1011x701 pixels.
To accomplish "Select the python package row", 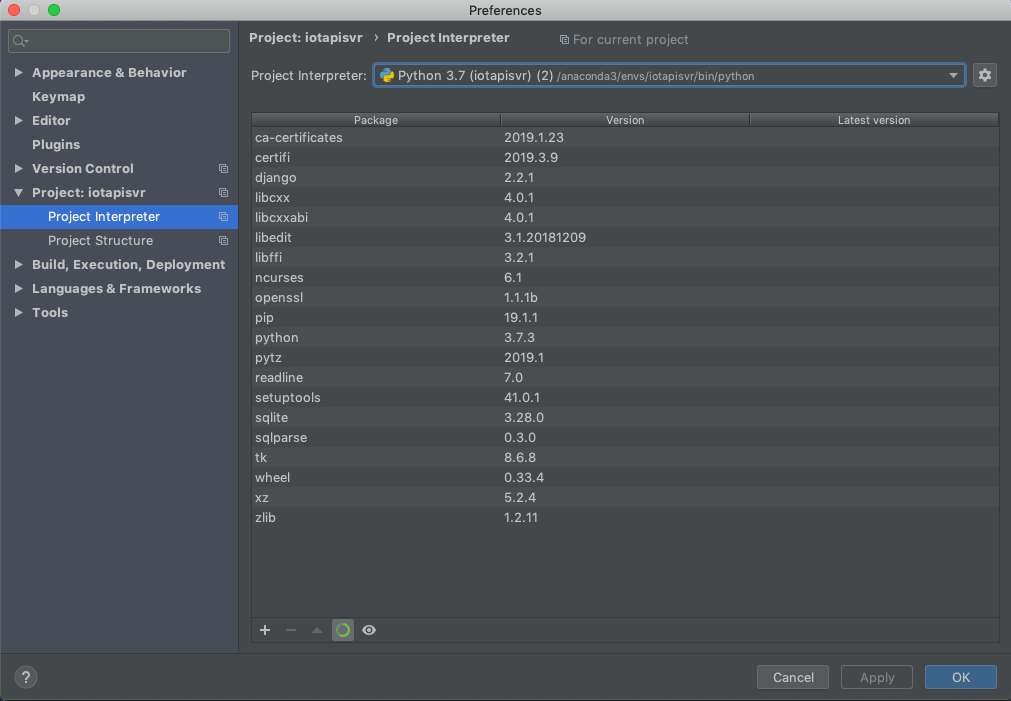I will tap(625, 337).
